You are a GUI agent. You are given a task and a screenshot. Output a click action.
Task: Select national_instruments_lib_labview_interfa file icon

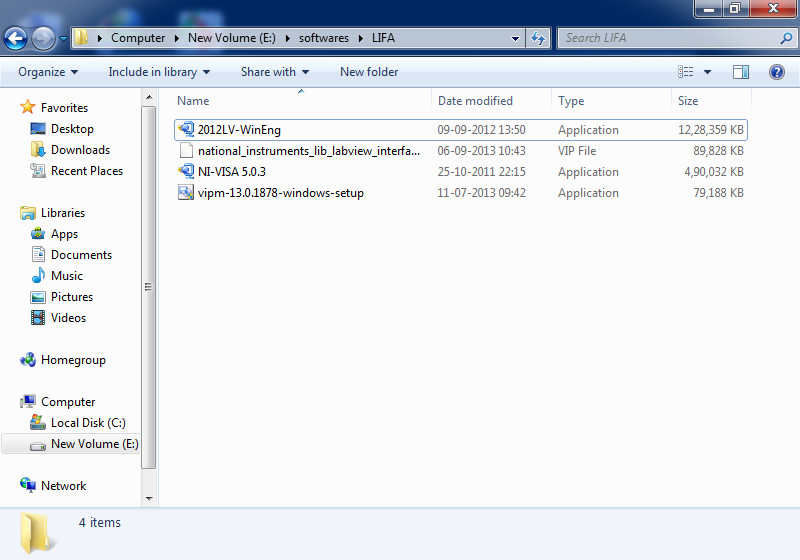click(186, 150)
